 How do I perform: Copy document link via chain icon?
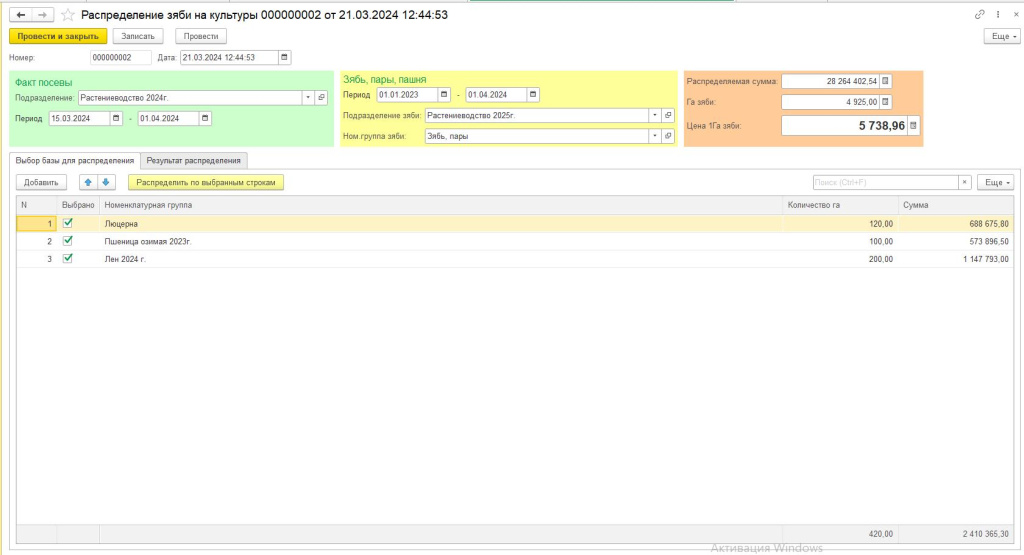[x=979, y=15]
